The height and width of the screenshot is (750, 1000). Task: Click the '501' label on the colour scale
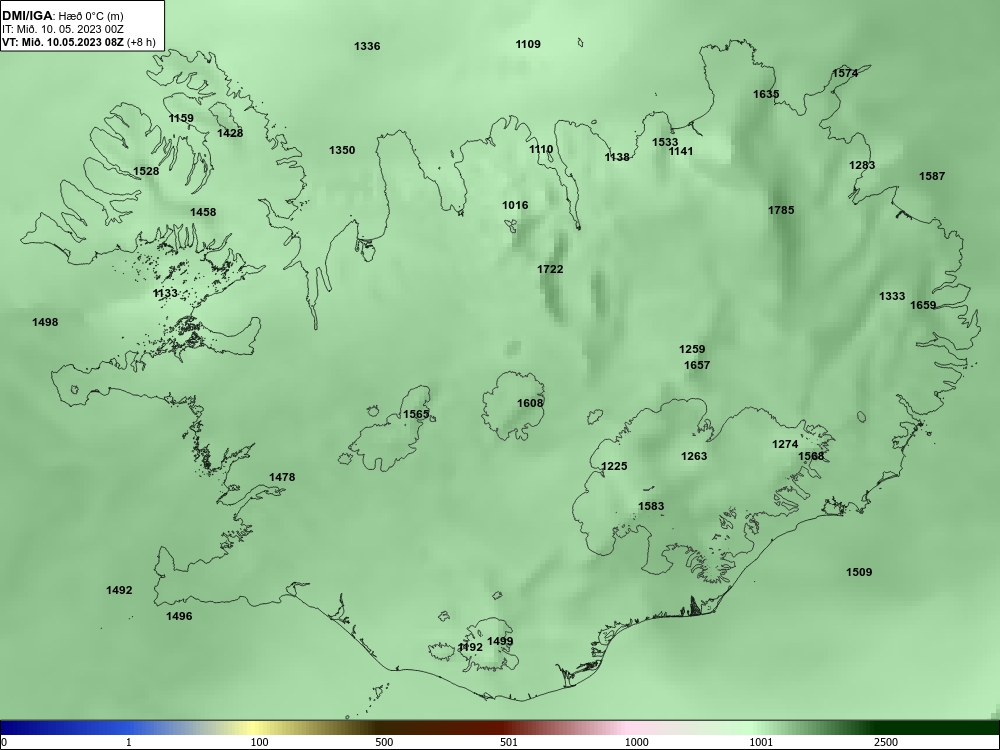point(509,742)
